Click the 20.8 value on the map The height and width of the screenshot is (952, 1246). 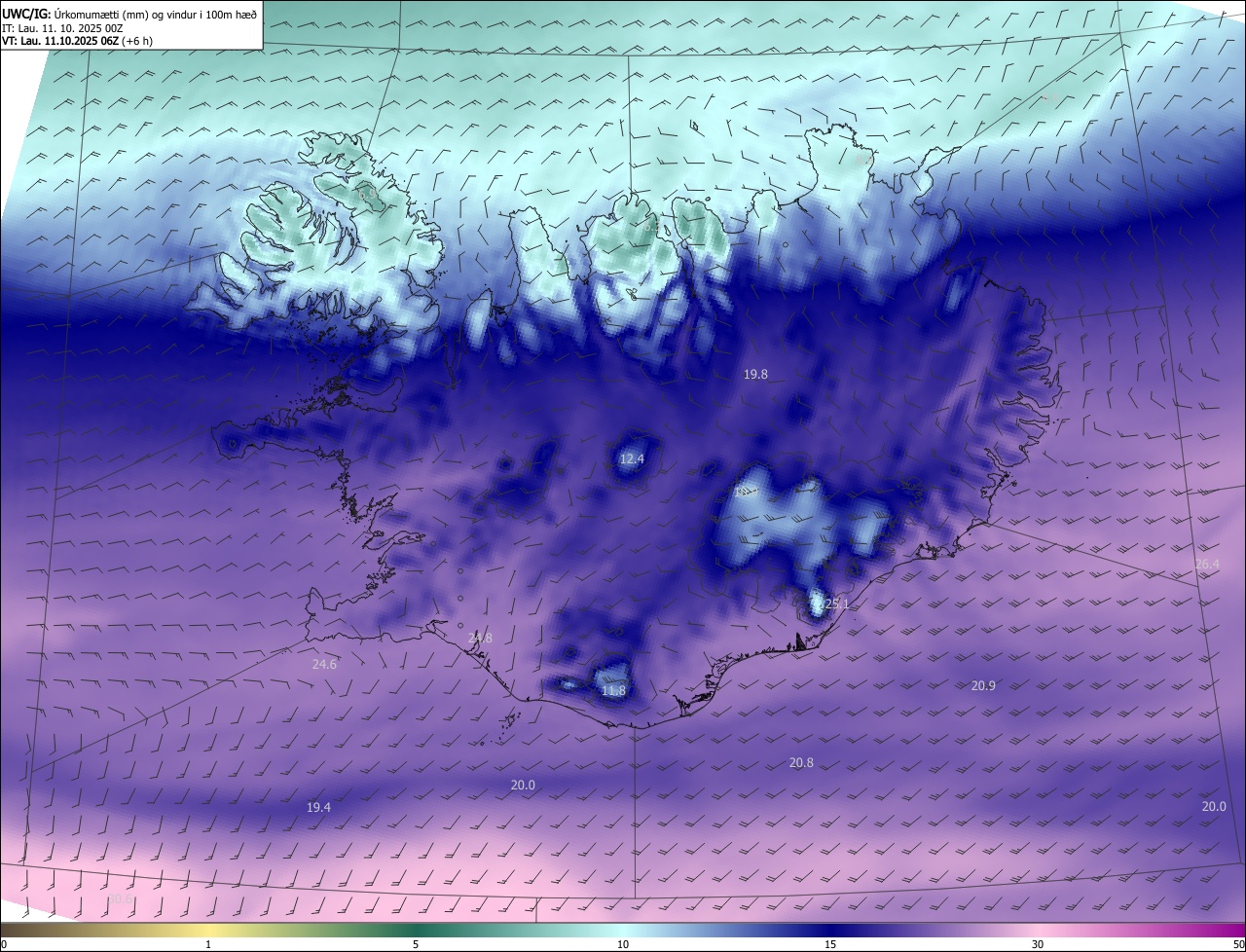(x=801, y=763)
